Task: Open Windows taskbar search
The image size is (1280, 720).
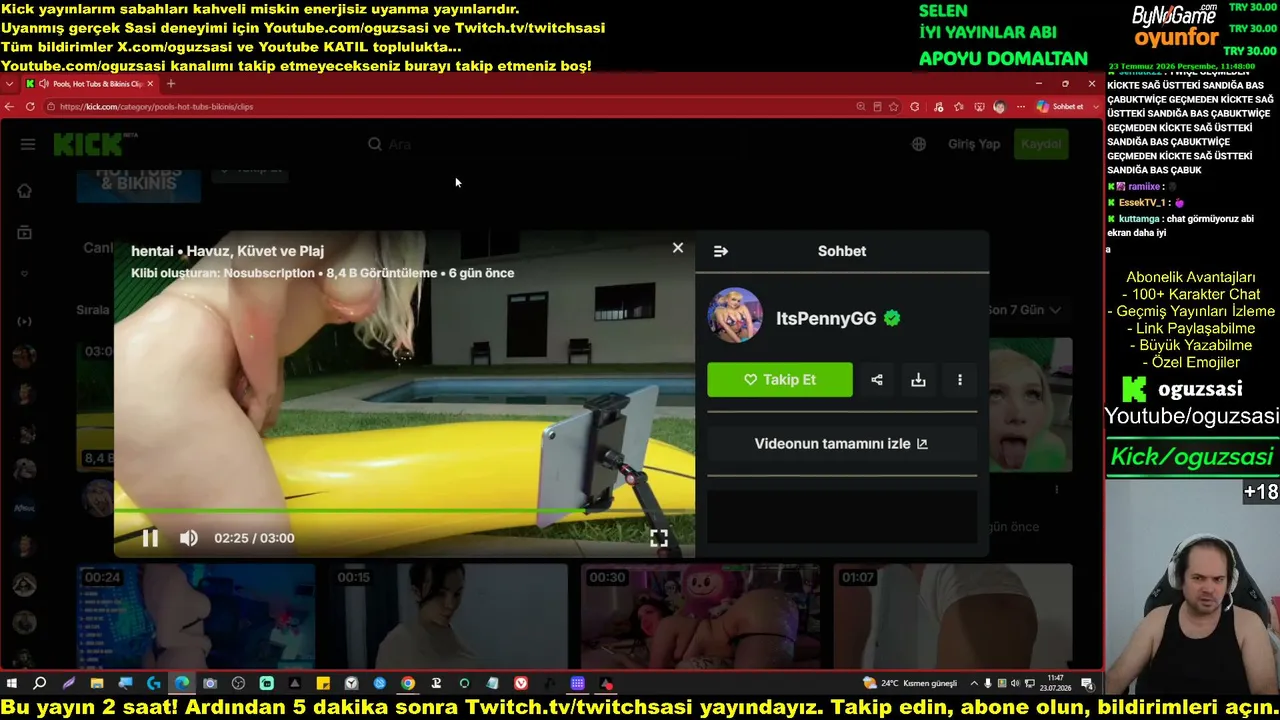Action: (x=40, y=684)
